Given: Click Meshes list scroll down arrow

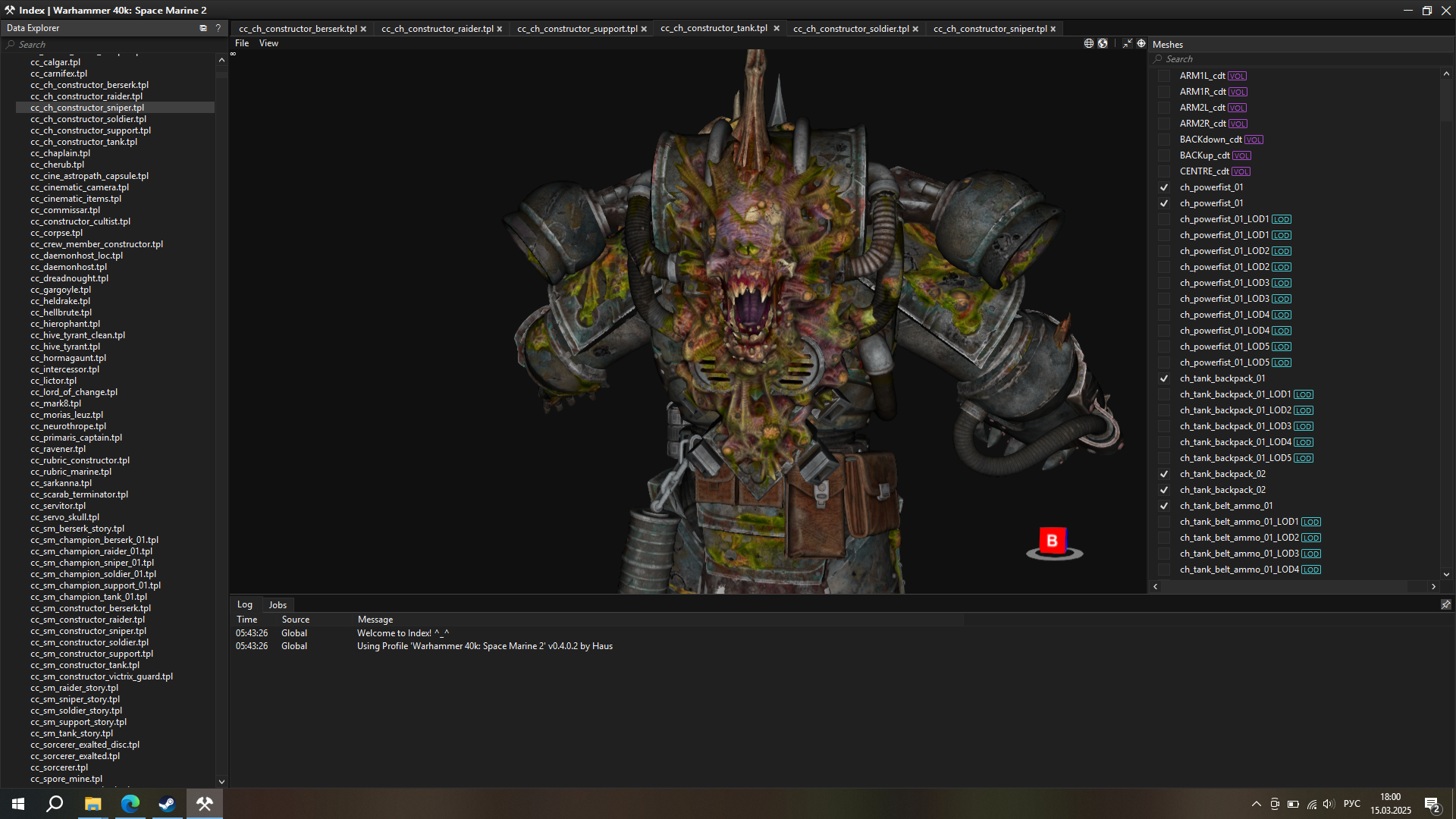Looking at the screenshot, I should [1446, 574].
